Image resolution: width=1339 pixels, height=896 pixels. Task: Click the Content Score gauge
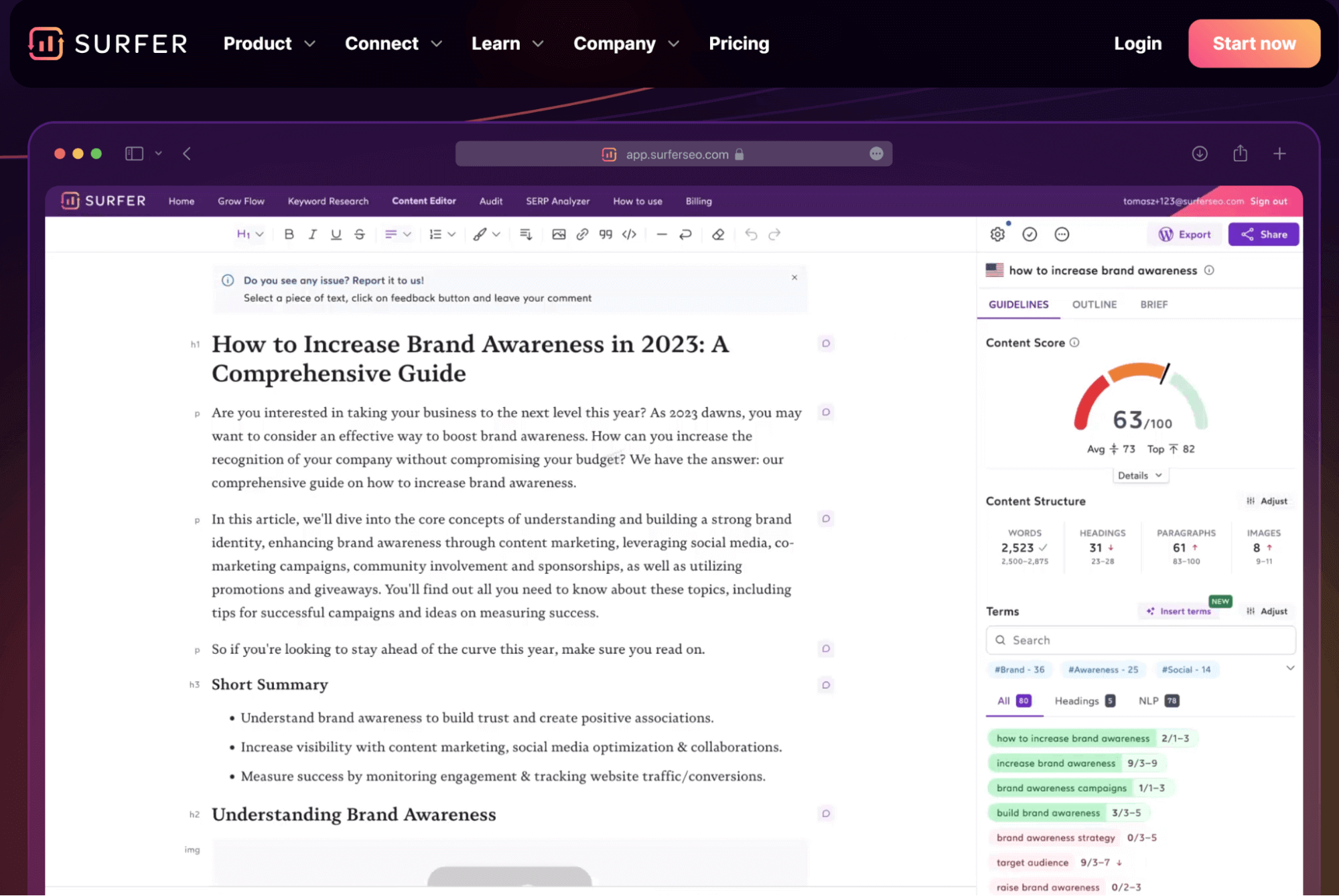click(x=1141, y=402)
